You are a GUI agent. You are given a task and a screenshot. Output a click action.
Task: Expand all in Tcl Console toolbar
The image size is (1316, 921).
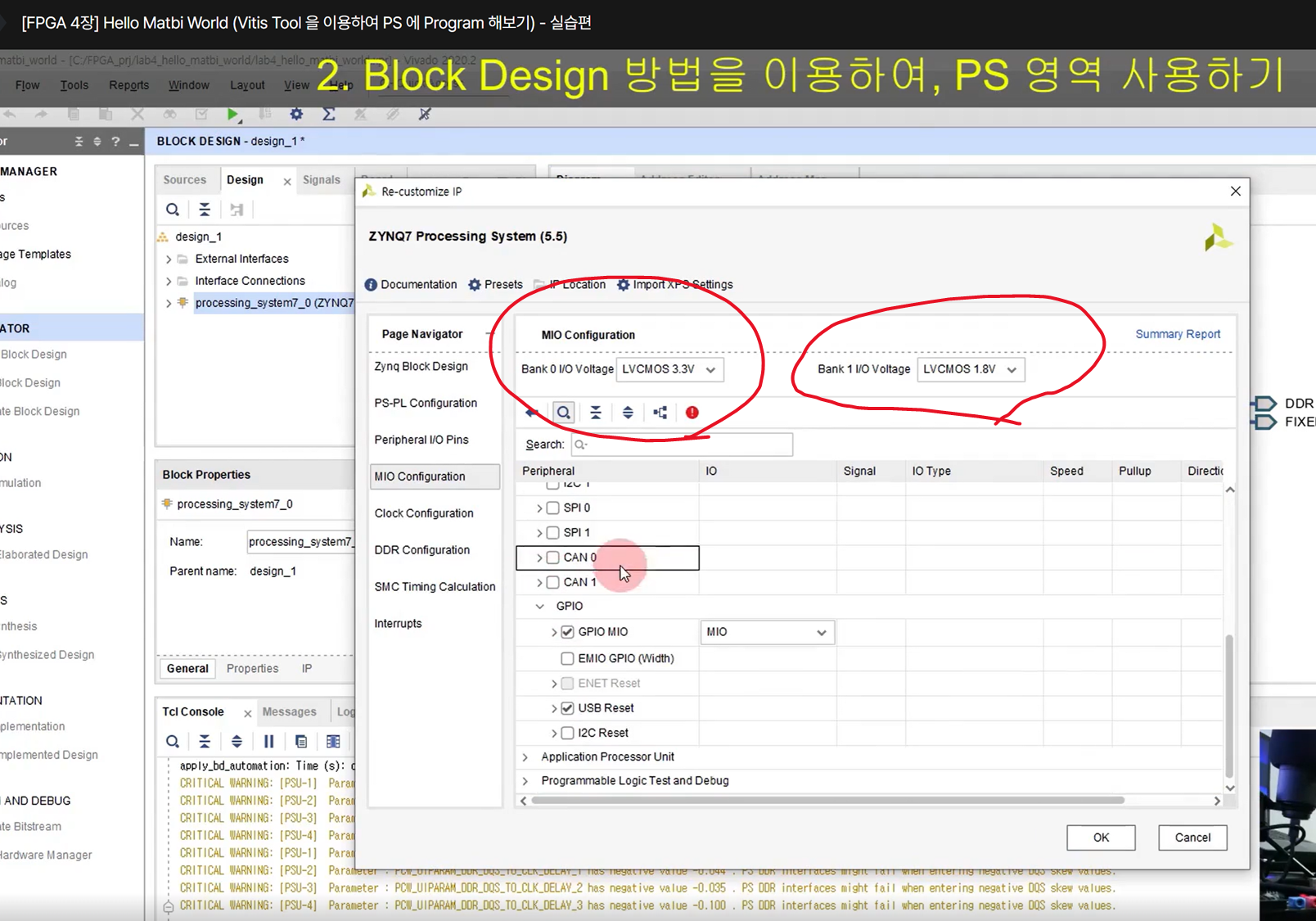tap(237, 742)
